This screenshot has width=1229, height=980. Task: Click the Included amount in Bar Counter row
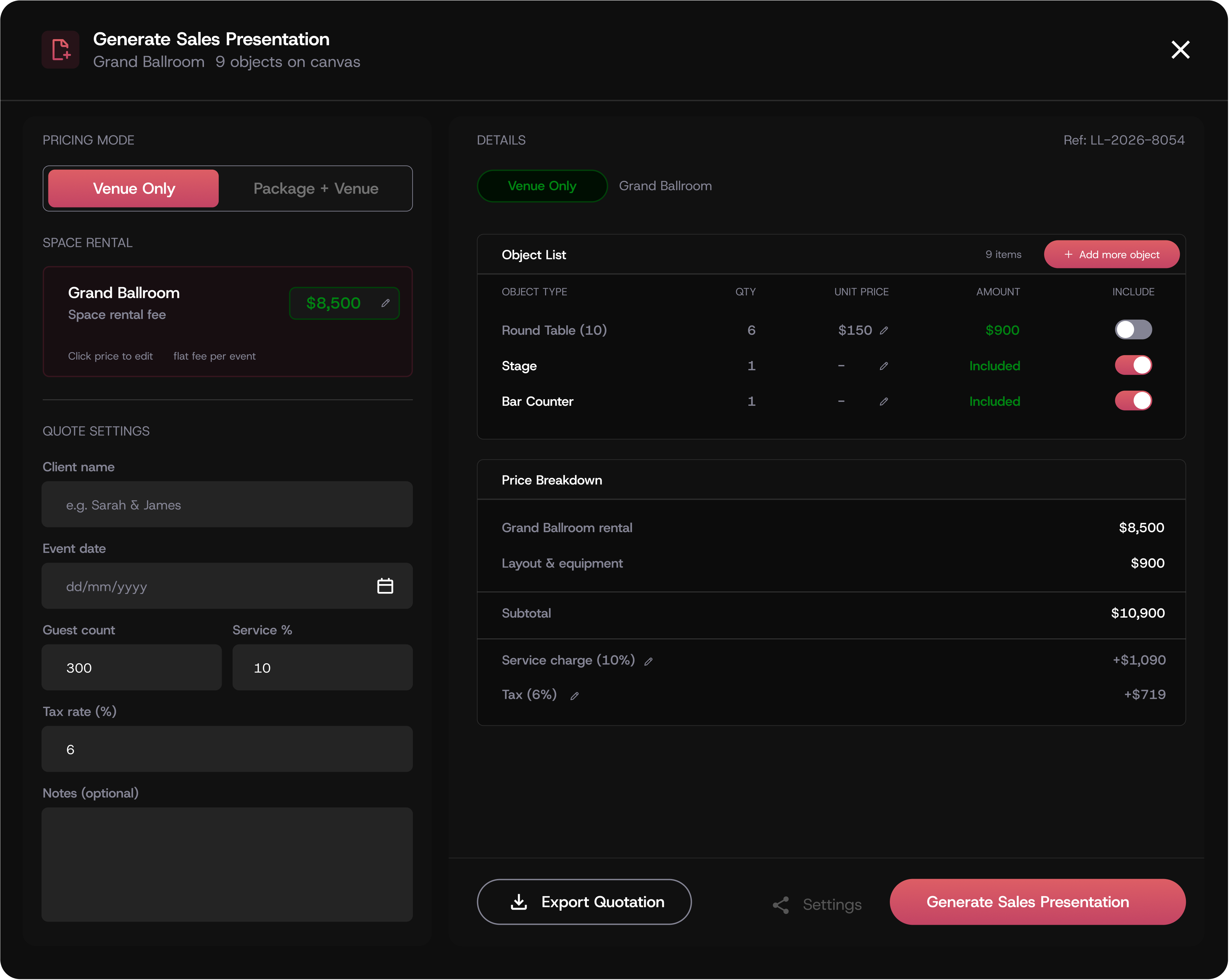[x=995, y=402]
